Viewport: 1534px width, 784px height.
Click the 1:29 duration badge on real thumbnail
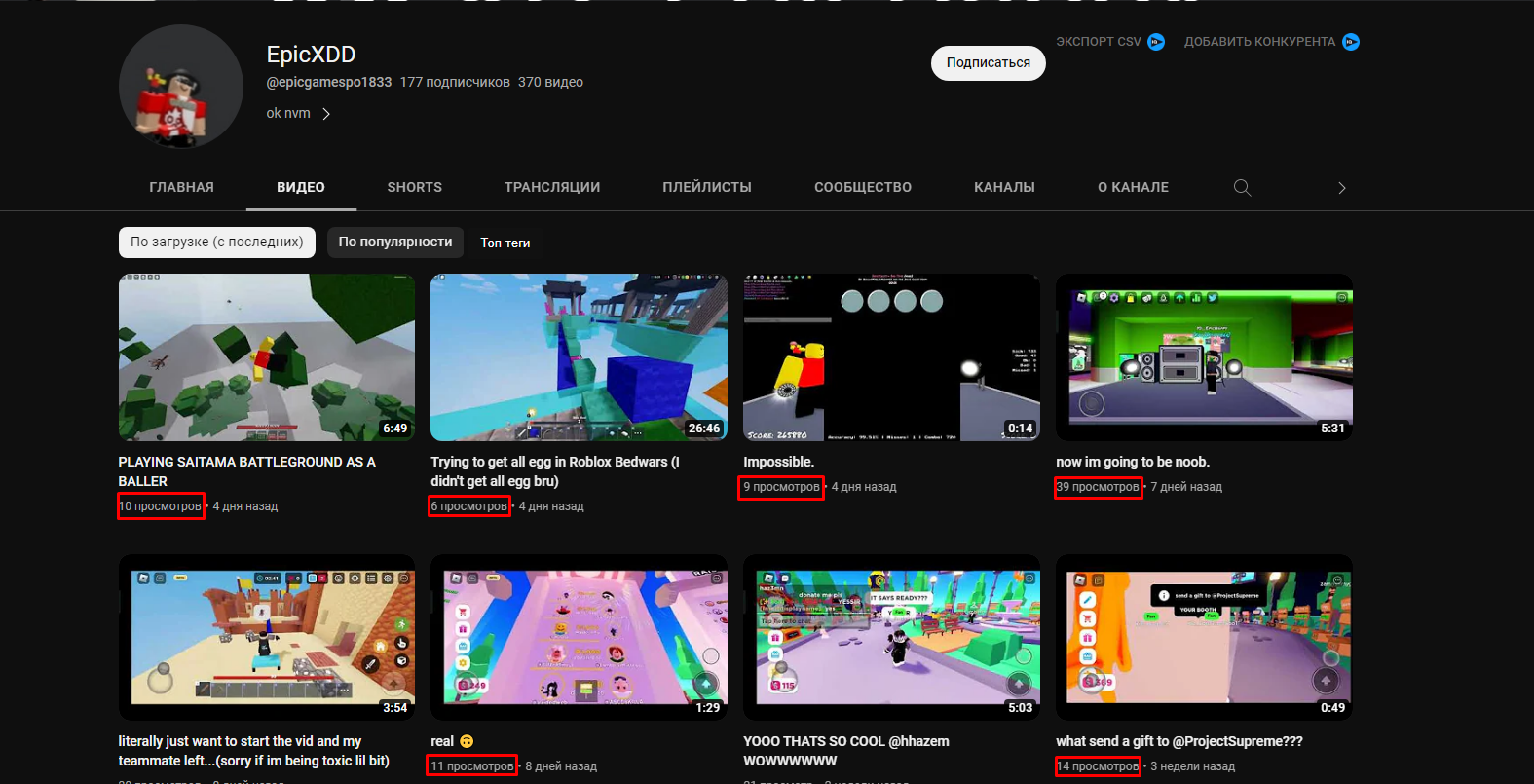coord(708,708)
